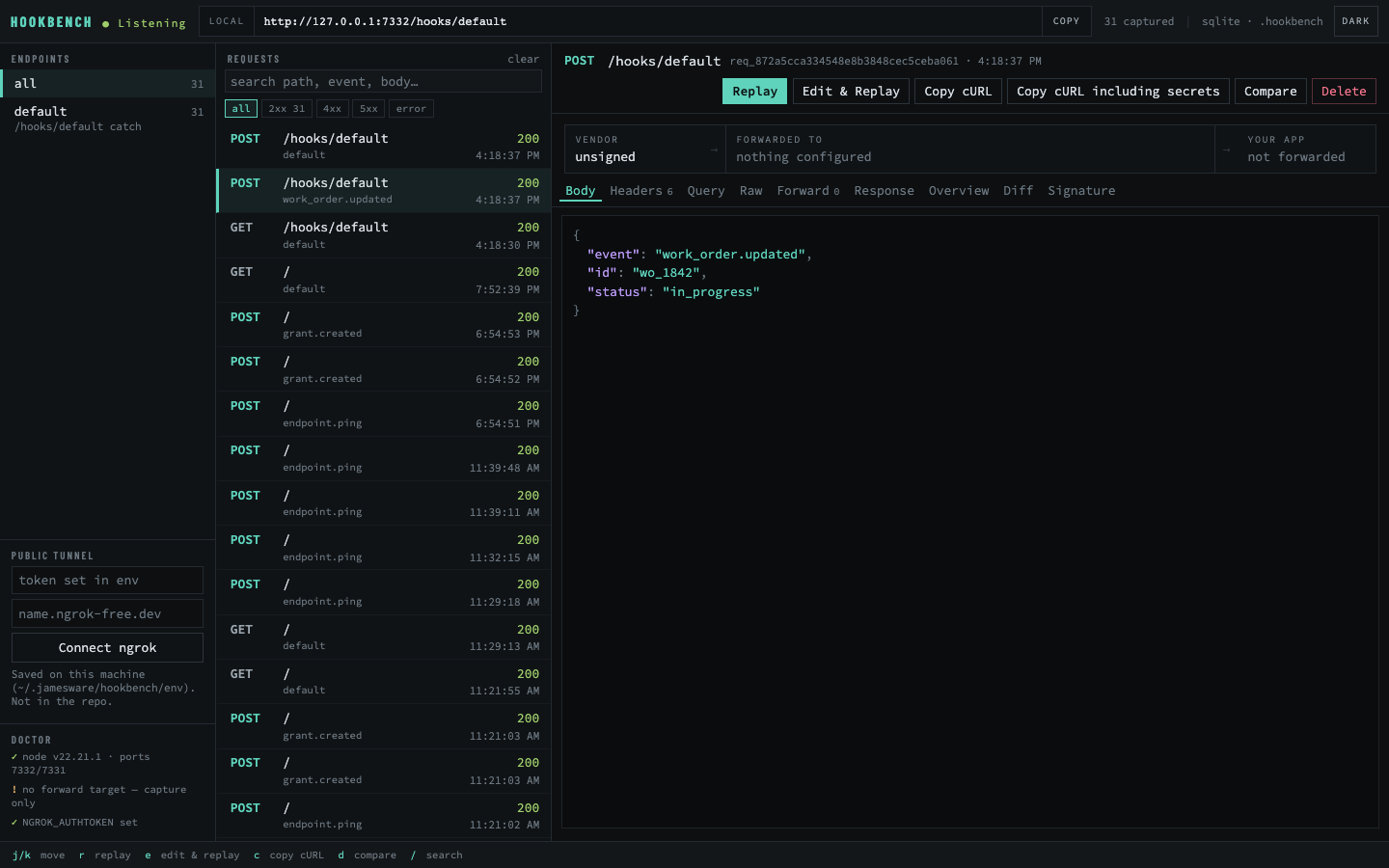The height and width of the screenshot is (868, 1389).
Task: Select the GET request at 11:29:13 AM
Action: pos(384,637)
